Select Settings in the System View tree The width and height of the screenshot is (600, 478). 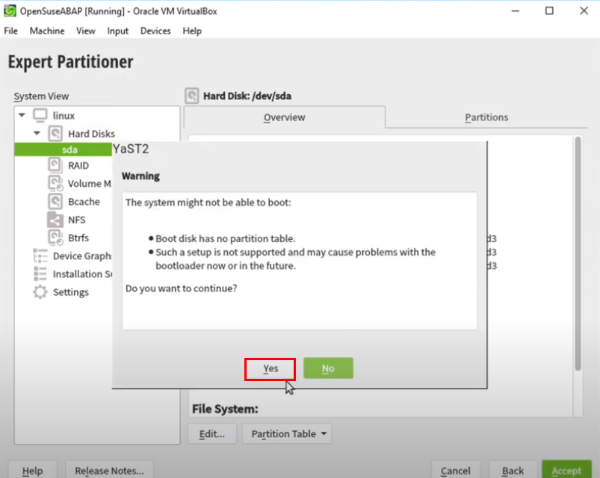(x=71, y=292)
